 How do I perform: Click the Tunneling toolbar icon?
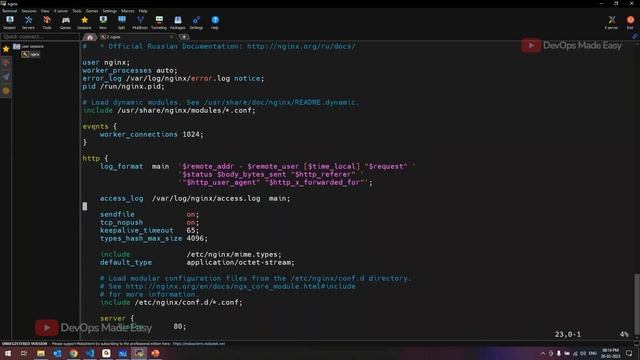159,22
